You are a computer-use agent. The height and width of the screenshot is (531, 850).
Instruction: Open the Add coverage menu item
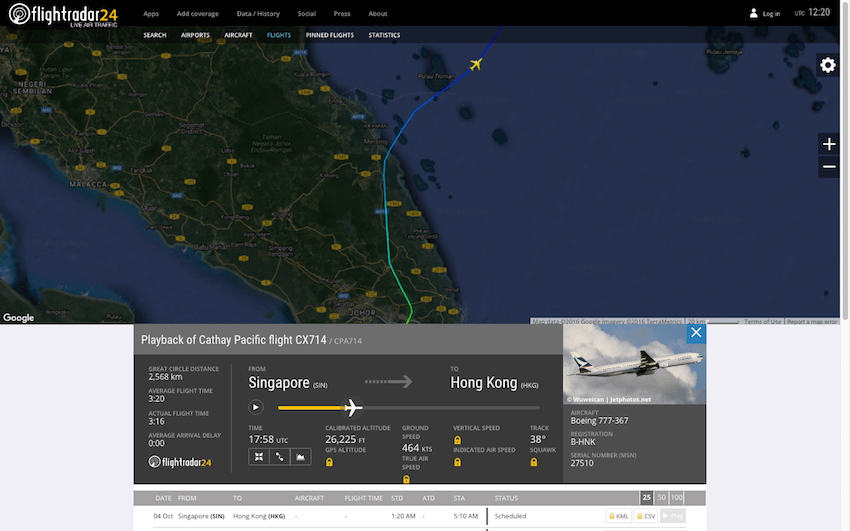point(197,14)
